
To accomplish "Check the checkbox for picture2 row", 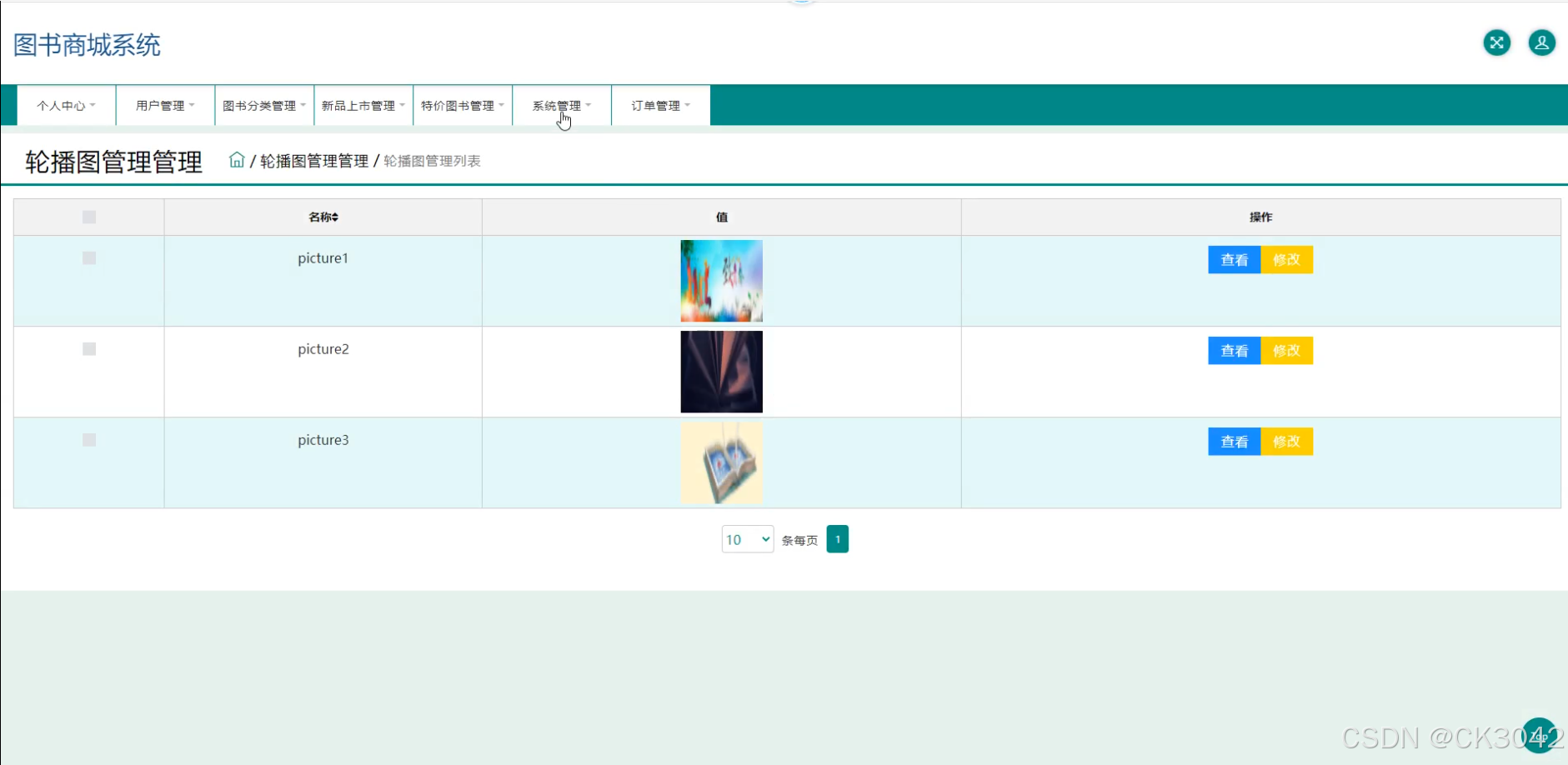I will pyautogui.click(x=89, y=349).
